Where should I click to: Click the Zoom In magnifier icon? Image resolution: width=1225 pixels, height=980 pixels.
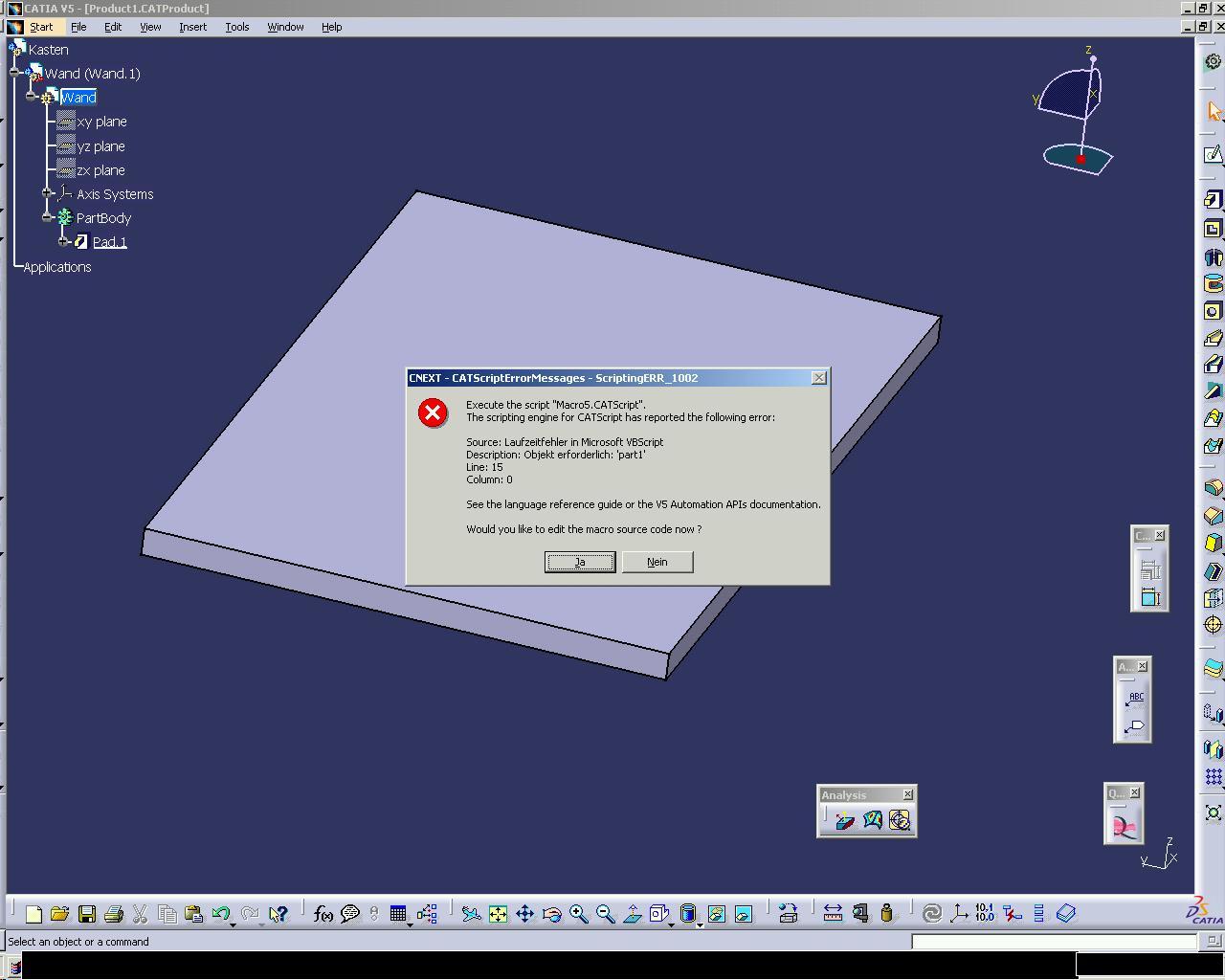pos(578,914)
